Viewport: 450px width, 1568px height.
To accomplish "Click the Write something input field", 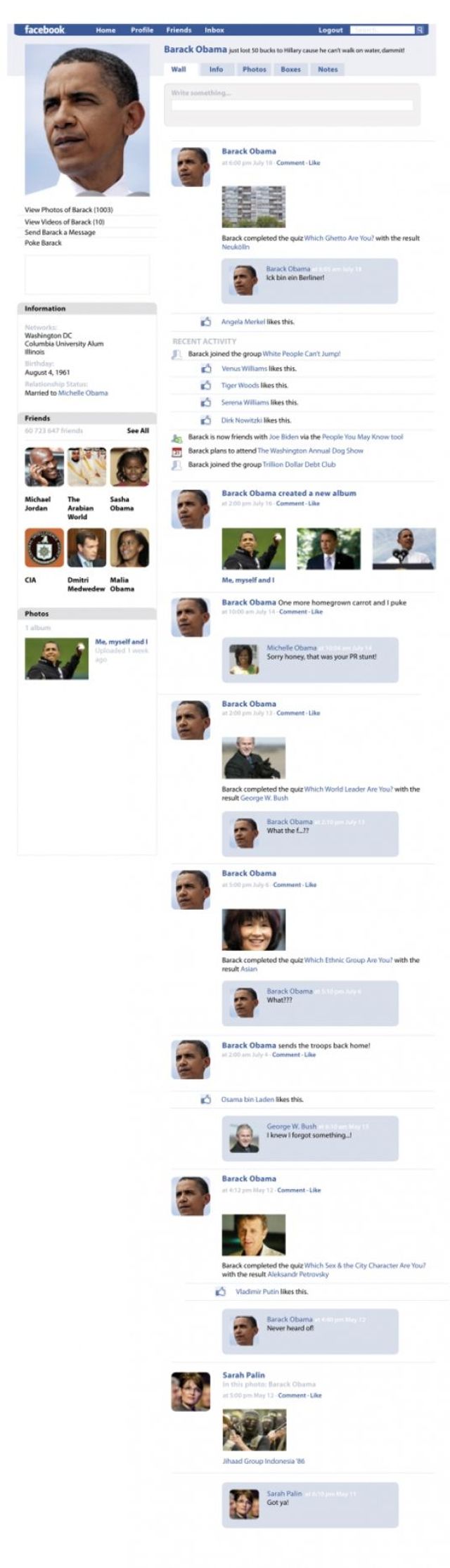I will click(292, 105).
